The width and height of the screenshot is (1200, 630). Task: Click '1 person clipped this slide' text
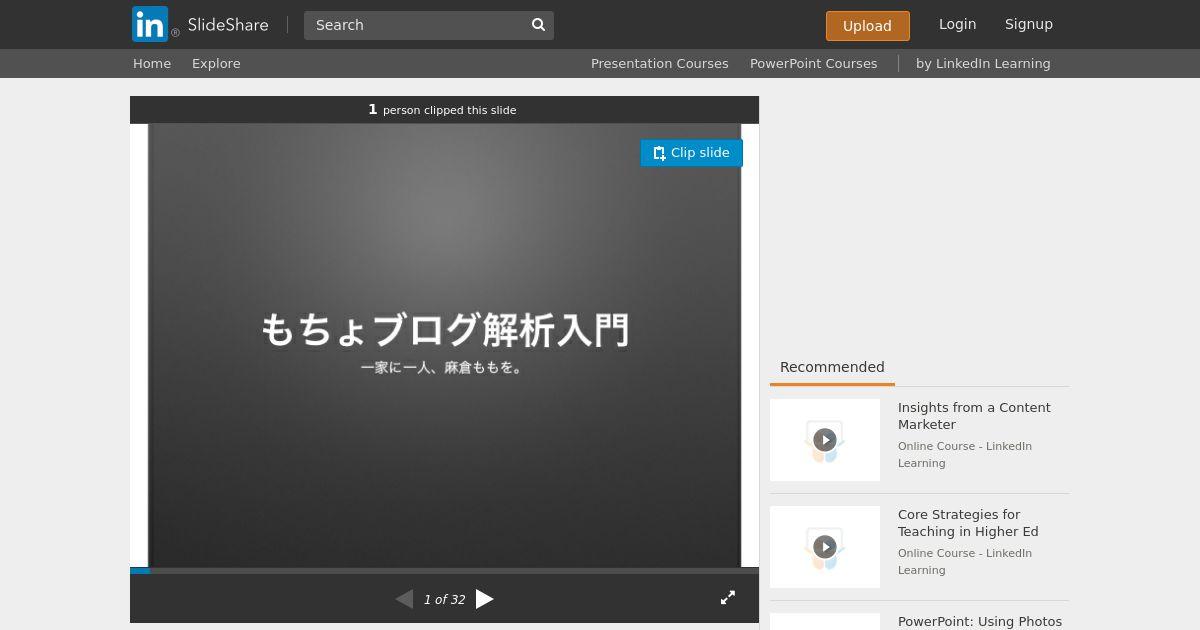coord(443,110)
